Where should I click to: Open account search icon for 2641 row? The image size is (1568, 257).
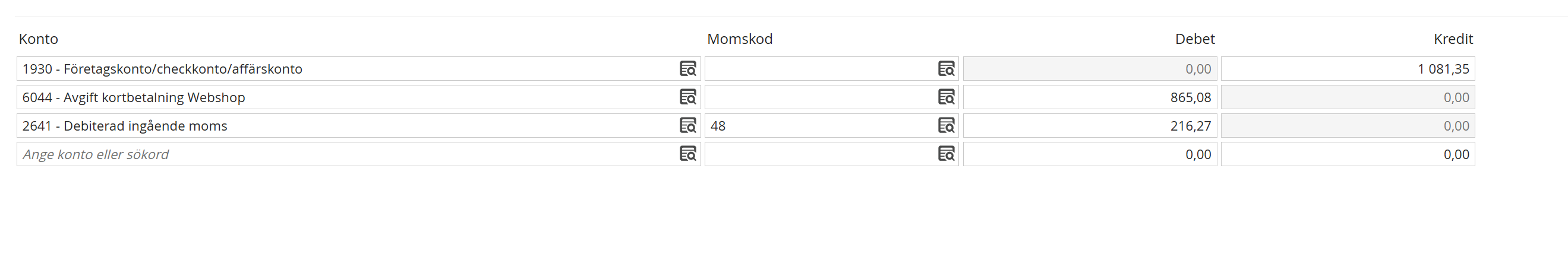(x=688, y=126)
